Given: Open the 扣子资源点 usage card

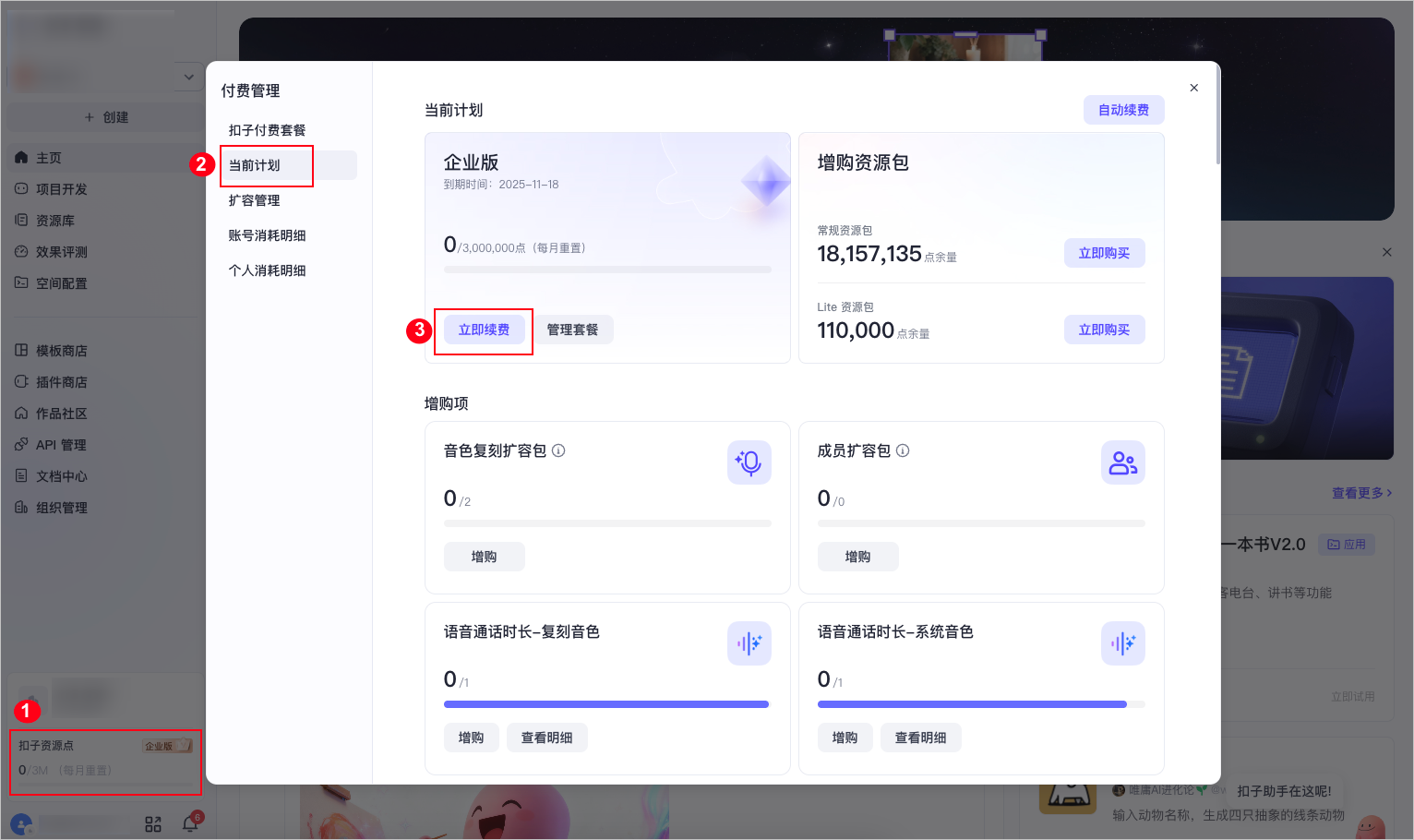Looking at the screenshot, I should tap(105, 762).
